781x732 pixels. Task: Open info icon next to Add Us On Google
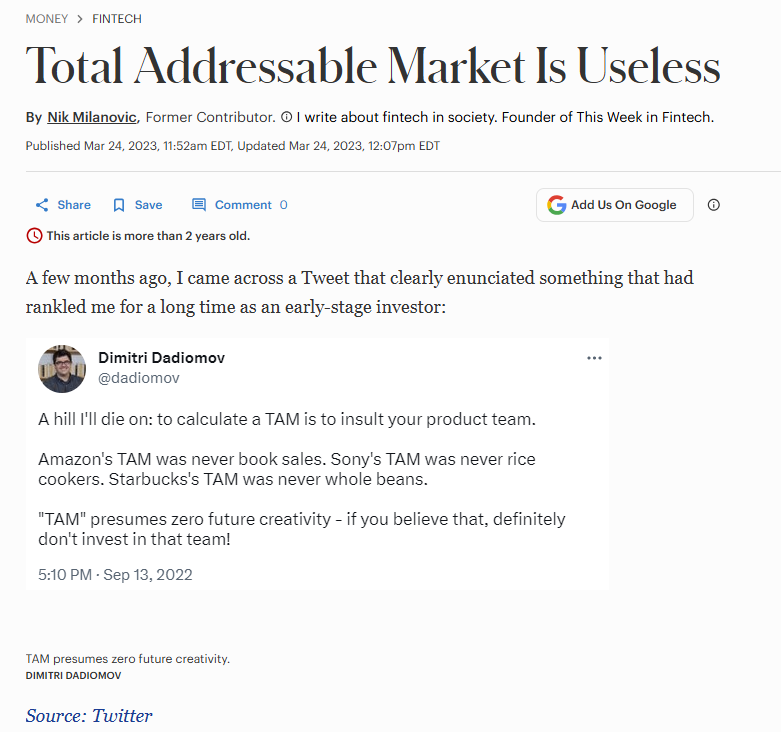[x=713, y=205]
